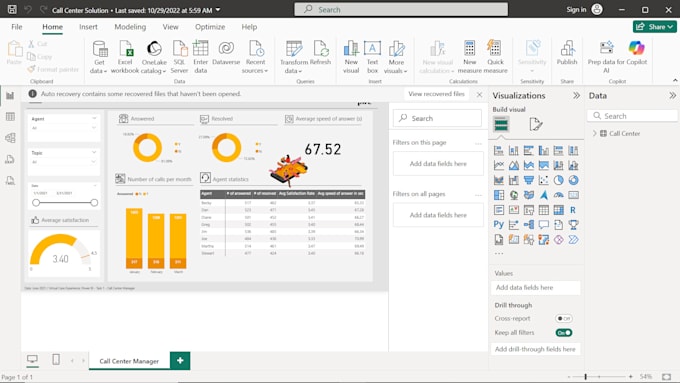Switch to the Insert ribbon tab
This screenshot has width=680, height=383.
[x=88, y=27]
